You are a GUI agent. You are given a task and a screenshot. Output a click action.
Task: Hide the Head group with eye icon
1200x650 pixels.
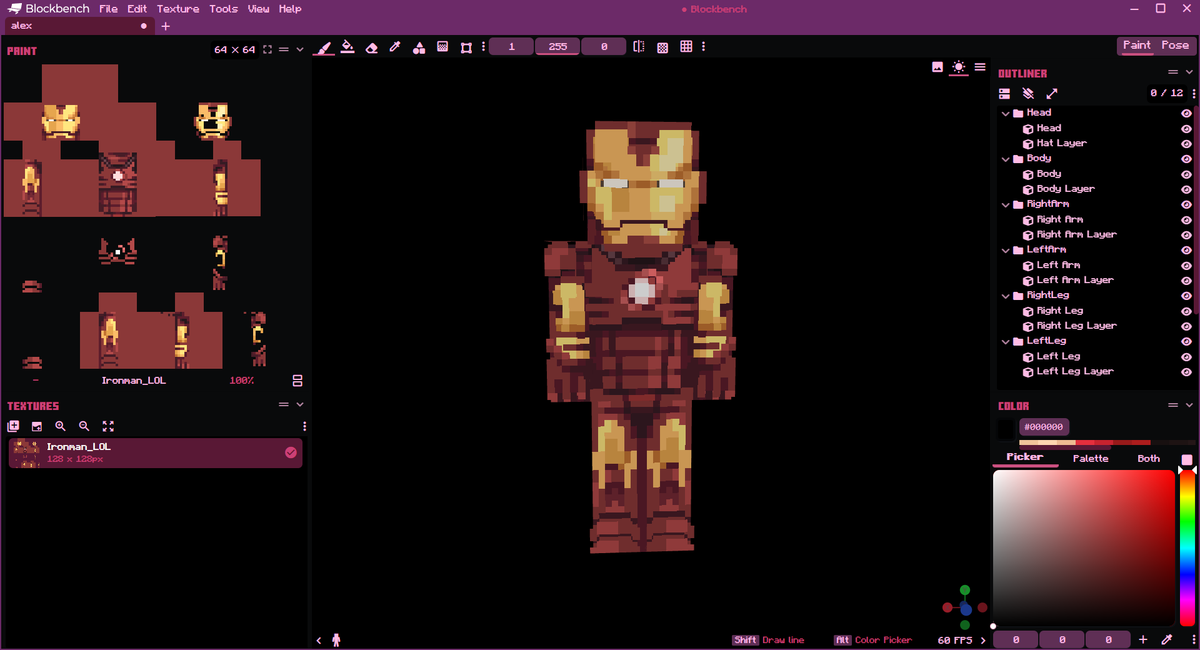pos(1186,113)
